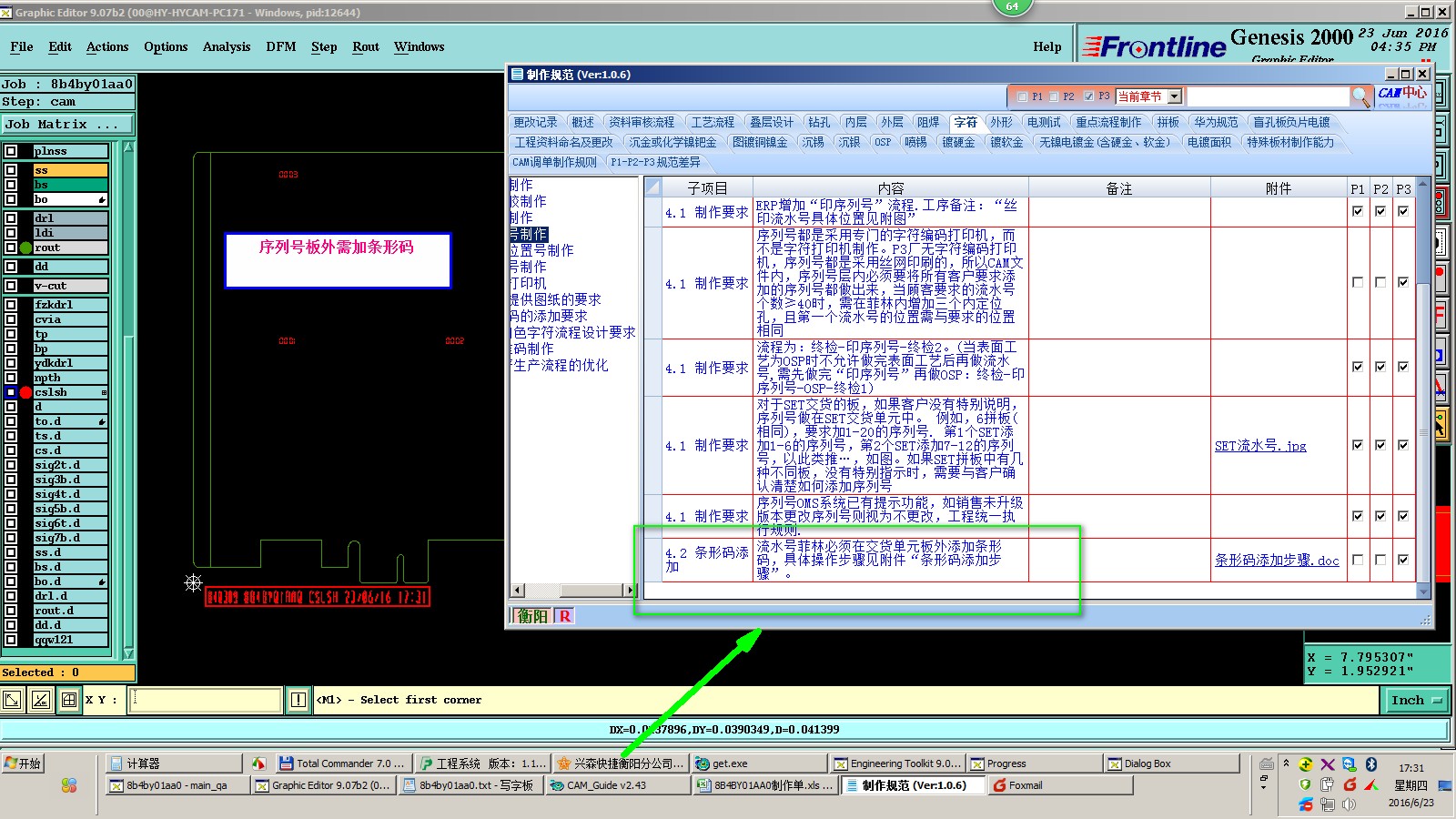This screenshot has height=819, width=1456.
Task: Switch to CAM_Guide v2.43 taskbar button
Action: pos(617,785)
